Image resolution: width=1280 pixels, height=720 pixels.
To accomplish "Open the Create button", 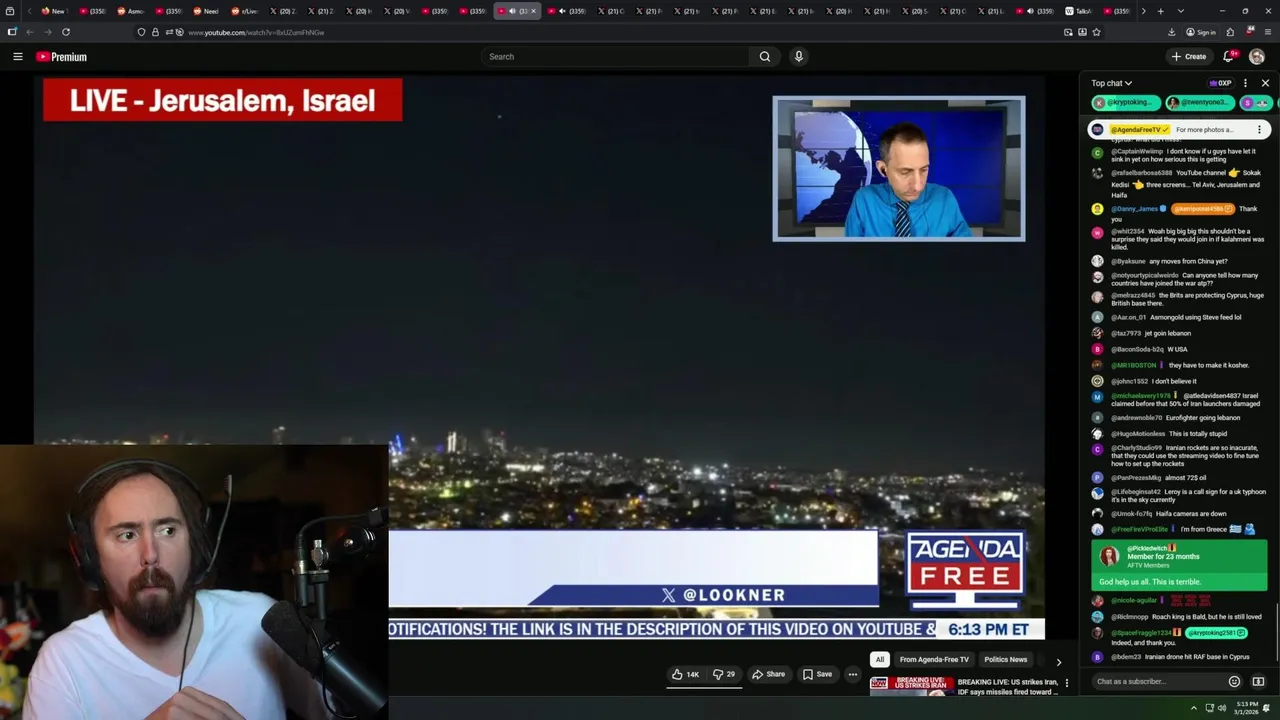I will tap(1189, 57).
